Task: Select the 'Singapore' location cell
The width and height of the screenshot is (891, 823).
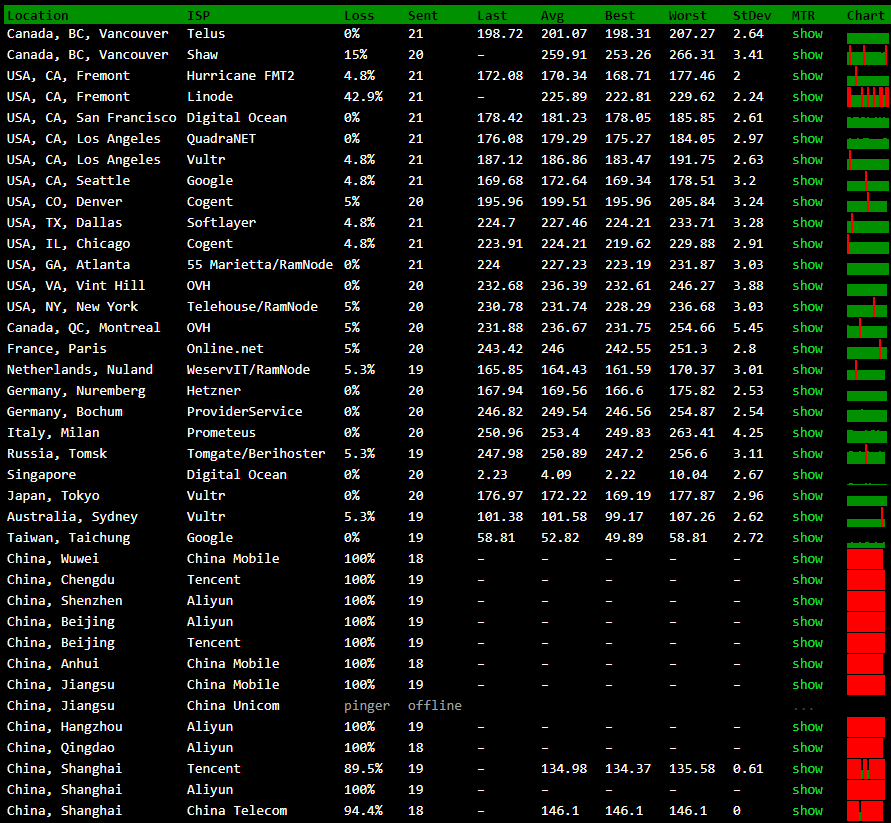Action: coord(41,475)
